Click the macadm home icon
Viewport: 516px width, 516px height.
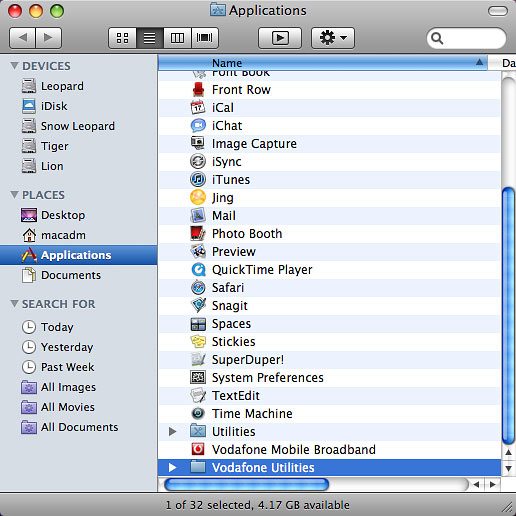pyautogui.click(x=29, y=235)
